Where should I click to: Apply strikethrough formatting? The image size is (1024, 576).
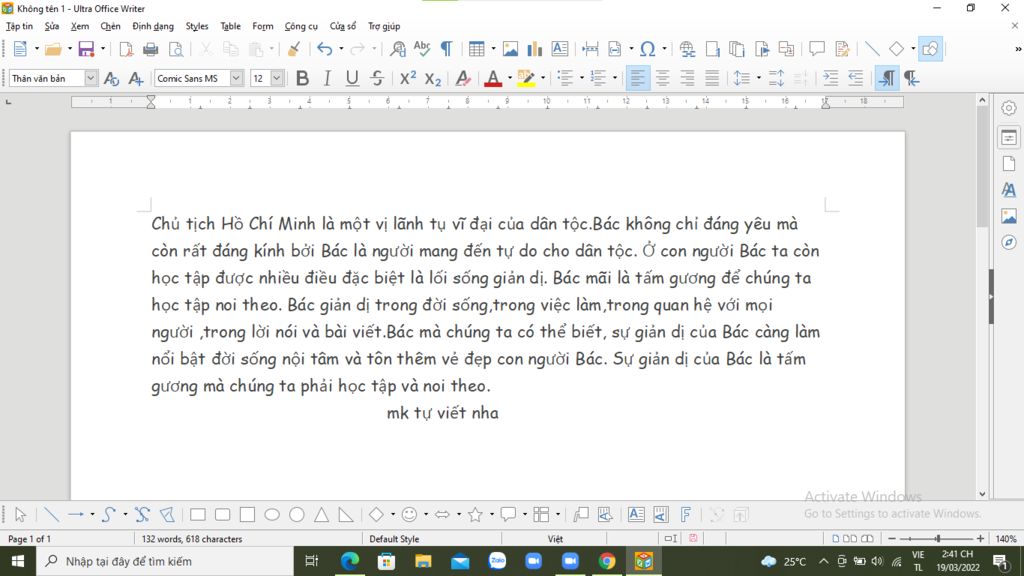point(377,78)
